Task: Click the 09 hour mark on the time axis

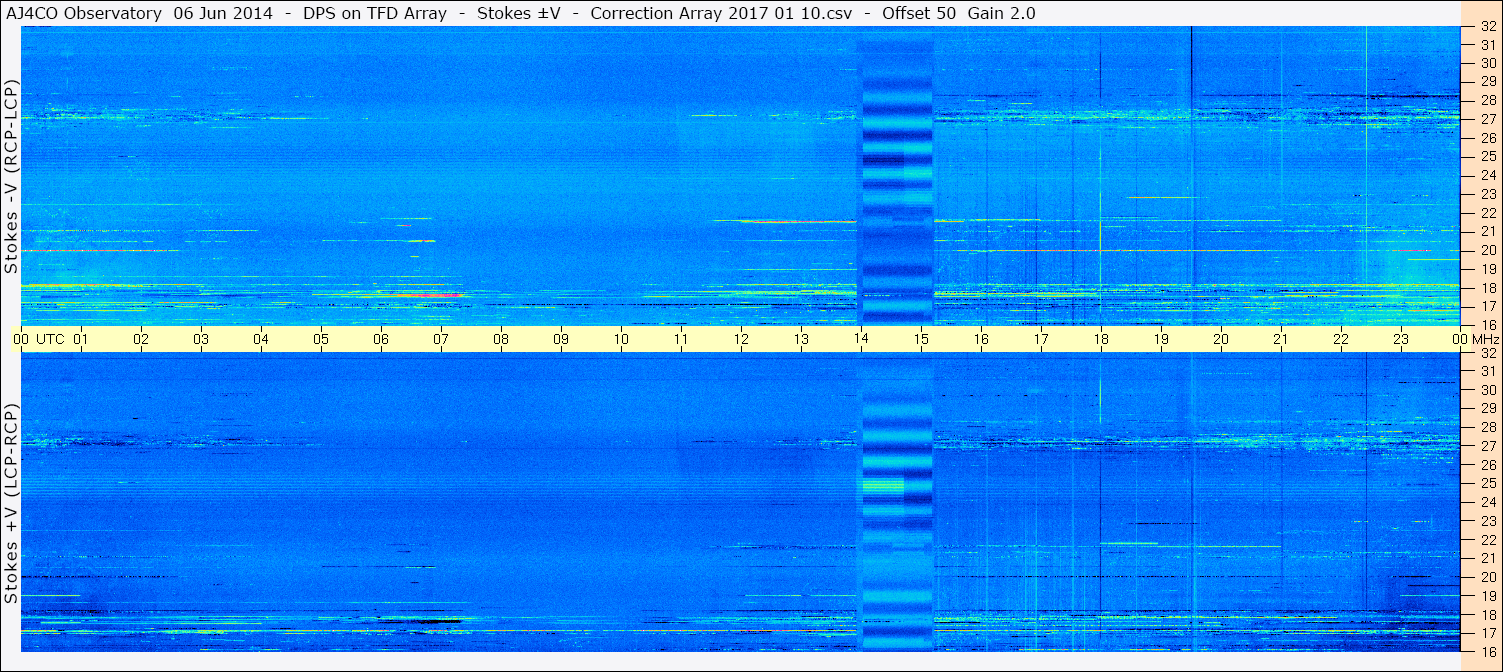Action: [x=561, y=339]
